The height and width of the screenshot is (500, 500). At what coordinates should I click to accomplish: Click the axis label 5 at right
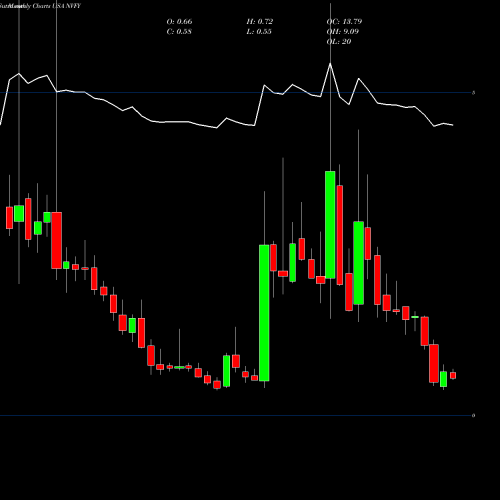(x=473, y=93)
